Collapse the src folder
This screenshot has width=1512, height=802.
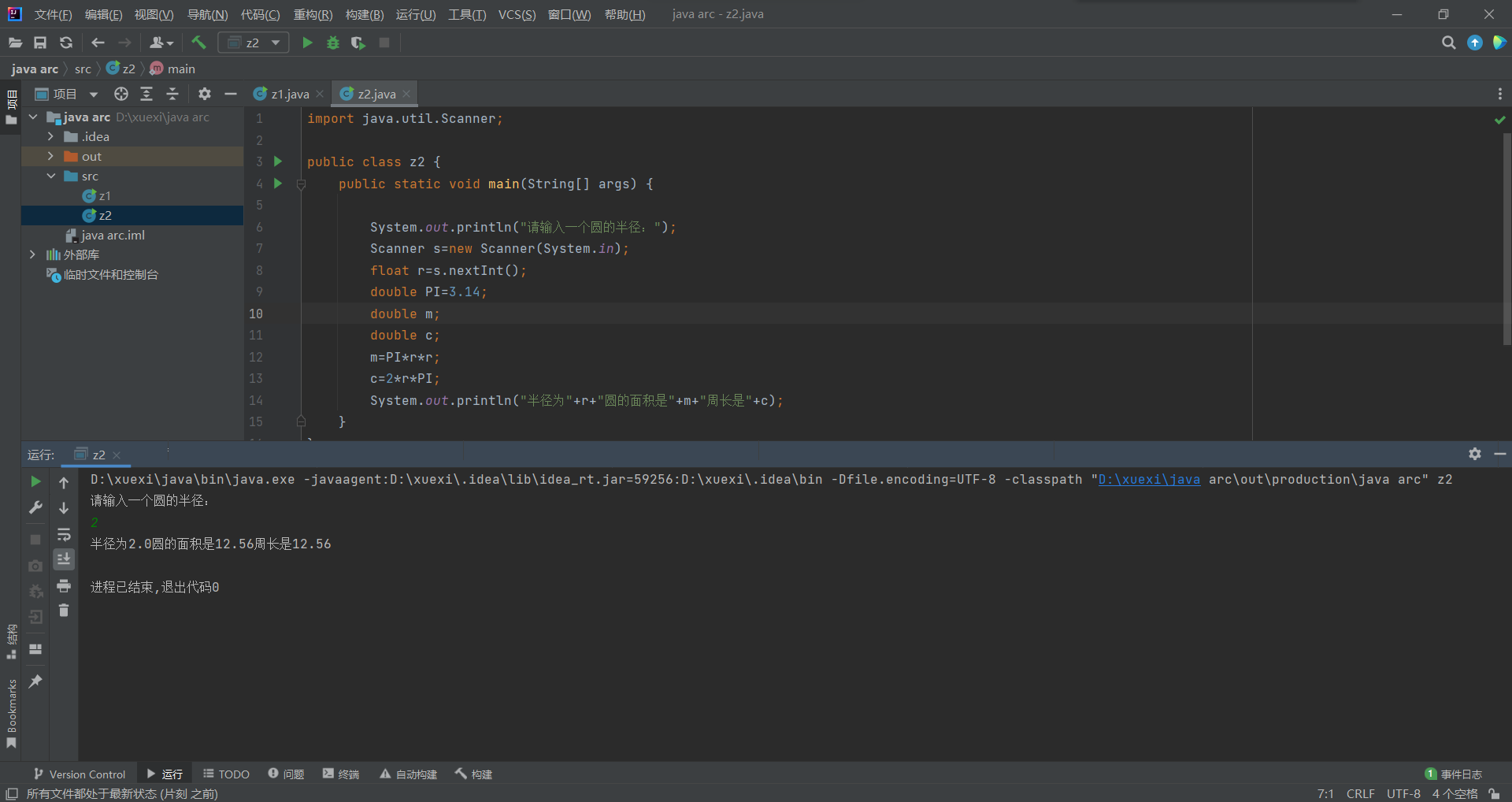click(50, 176)
